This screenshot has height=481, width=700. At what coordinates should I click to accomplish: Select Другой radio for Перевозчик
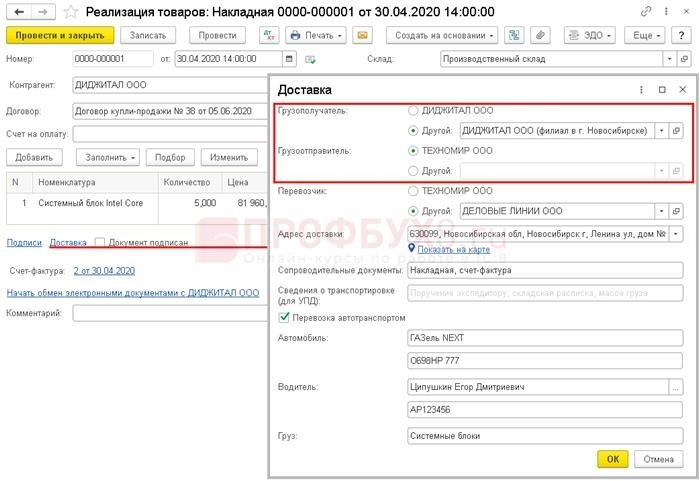pyautogui.click(x=413, y=211)
